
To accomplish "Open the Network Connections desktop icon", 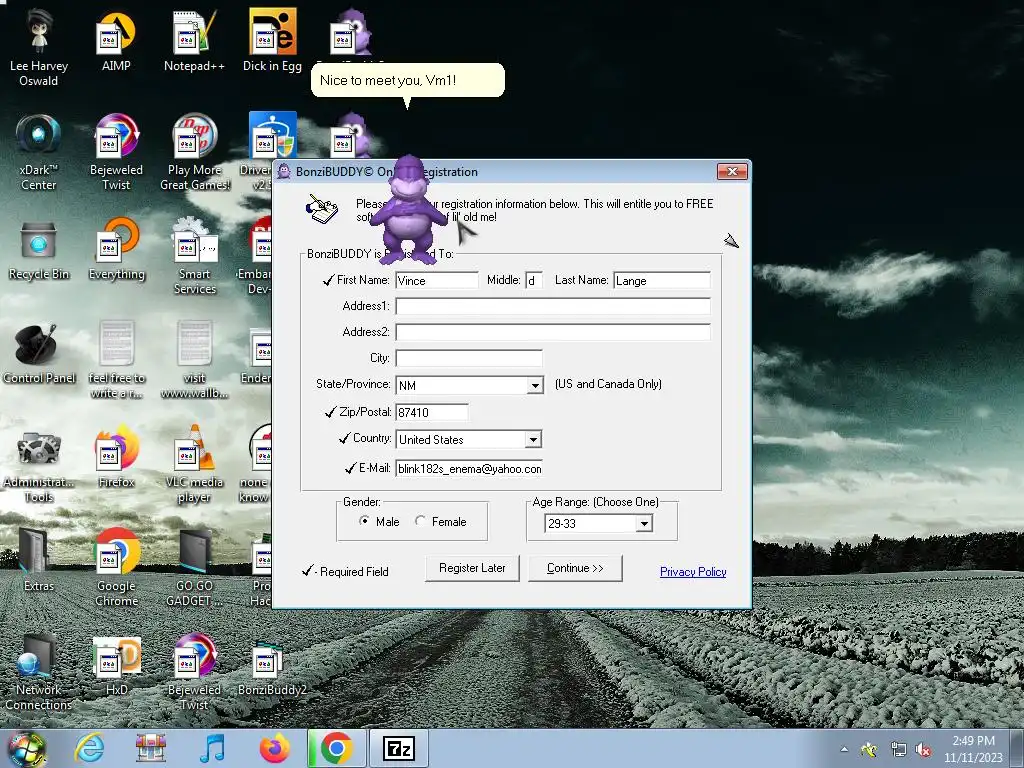I will [x=39, y=673].
